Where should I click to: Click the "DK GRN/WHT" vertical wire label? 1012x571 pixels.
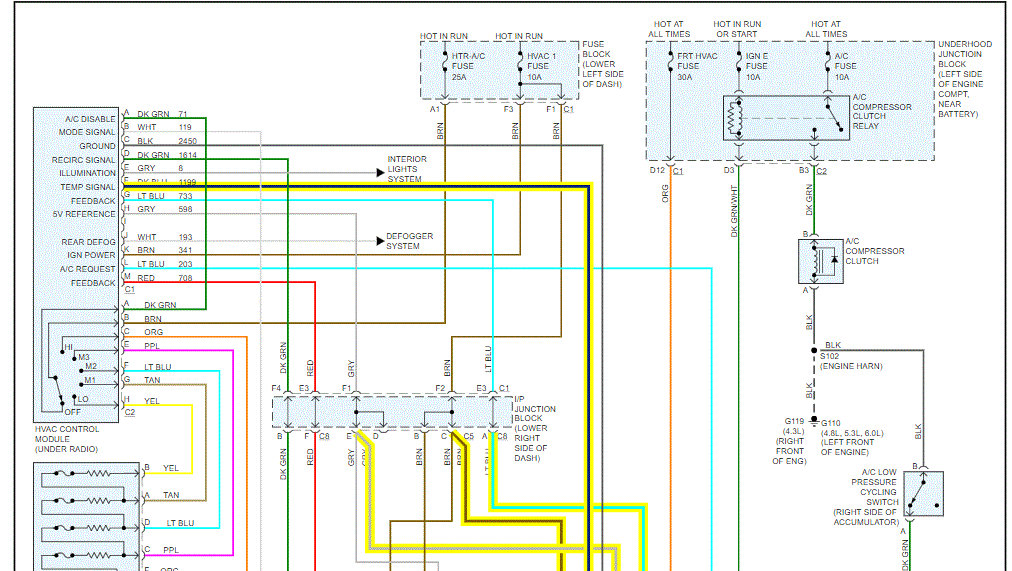[734, 211]
